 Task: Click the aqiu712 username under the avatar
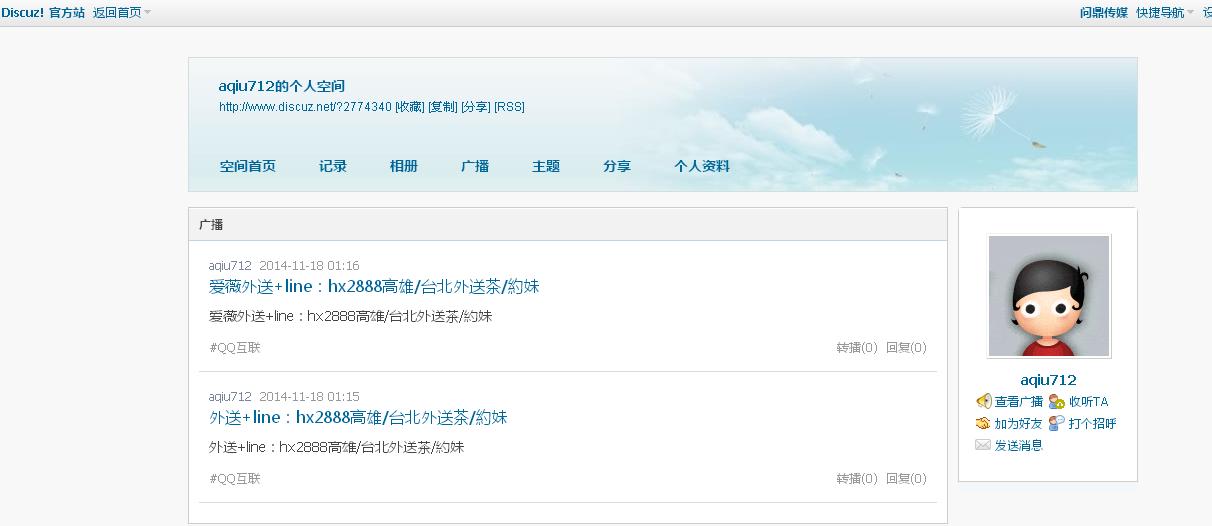click(x=1048, y=380)
